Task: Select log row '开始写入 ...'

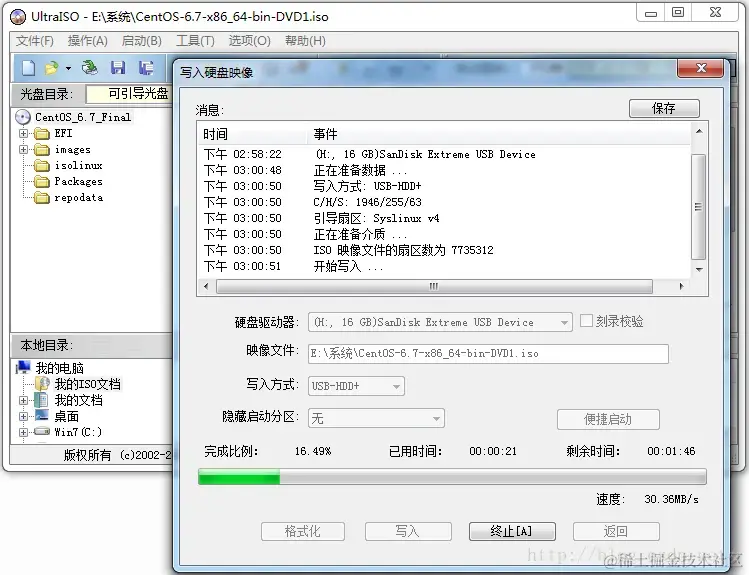Action: 444,266
